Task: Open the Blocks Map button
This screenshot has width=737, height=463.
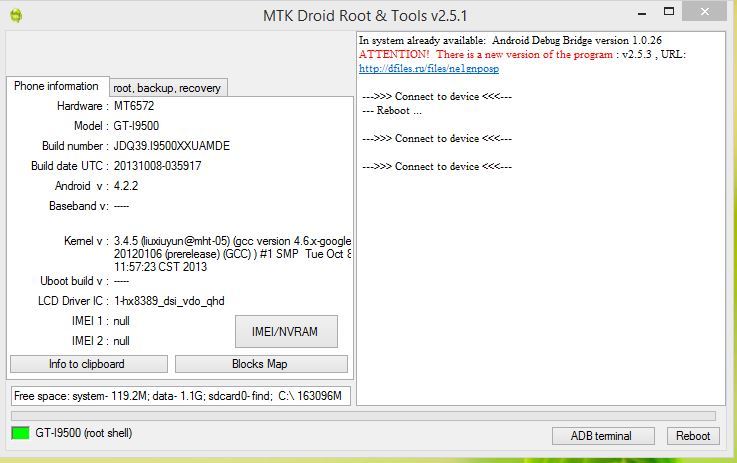Action: coord(261,364)
